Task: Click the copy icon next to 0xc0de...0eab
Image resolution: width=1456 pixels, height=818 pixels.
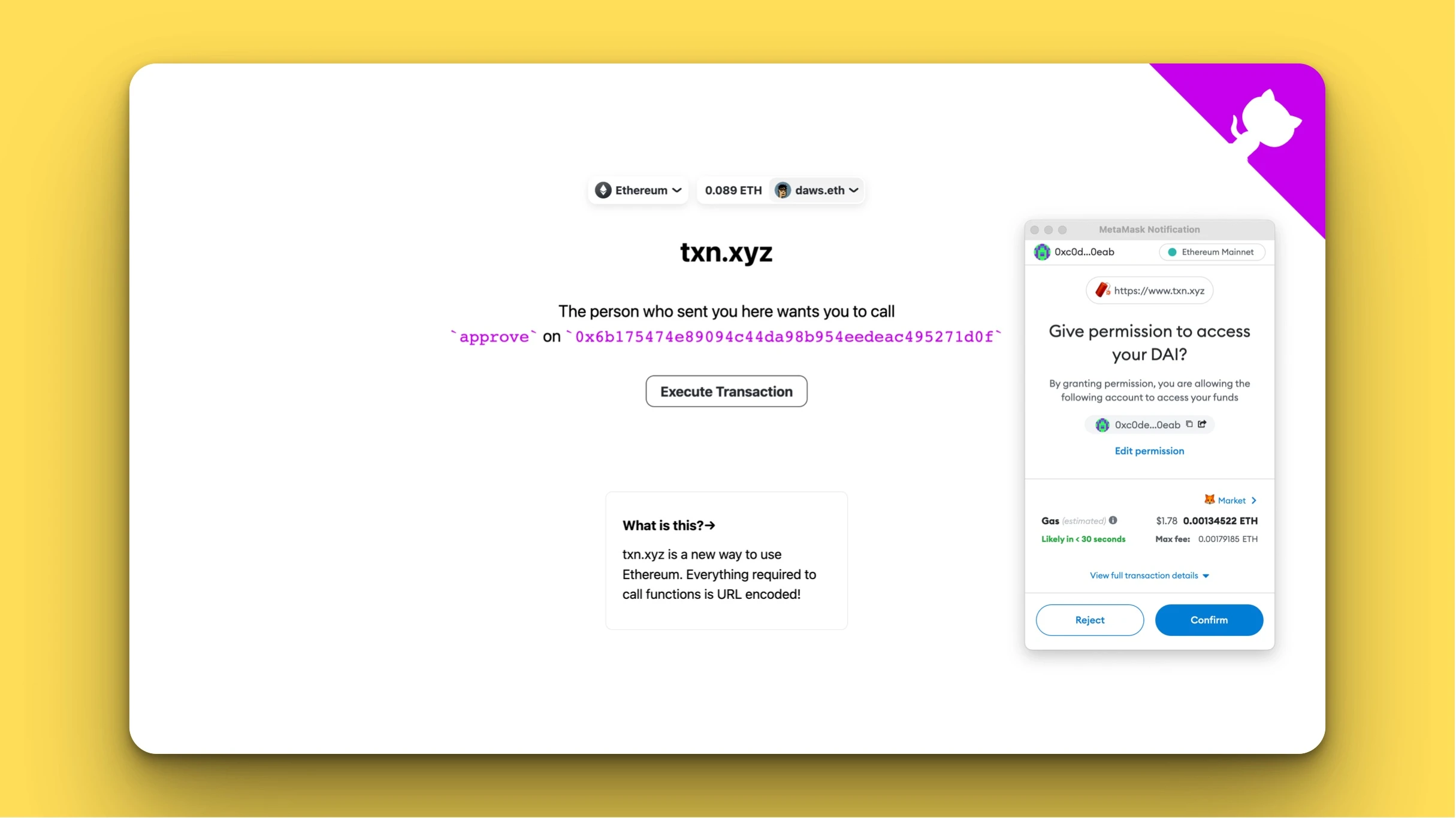Action: click(x=1189, y=424)
